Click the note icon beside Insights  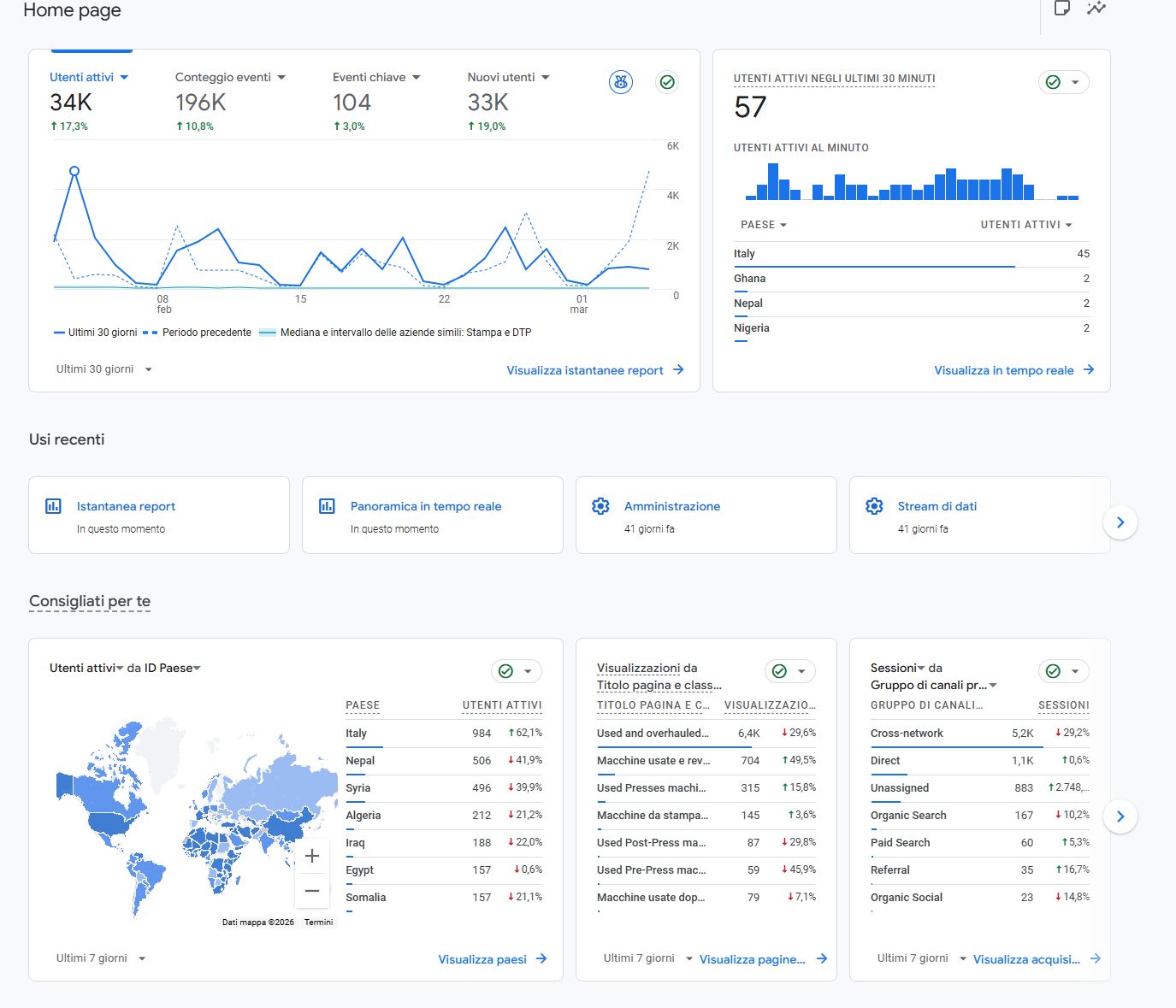(x=1061, y=9)
